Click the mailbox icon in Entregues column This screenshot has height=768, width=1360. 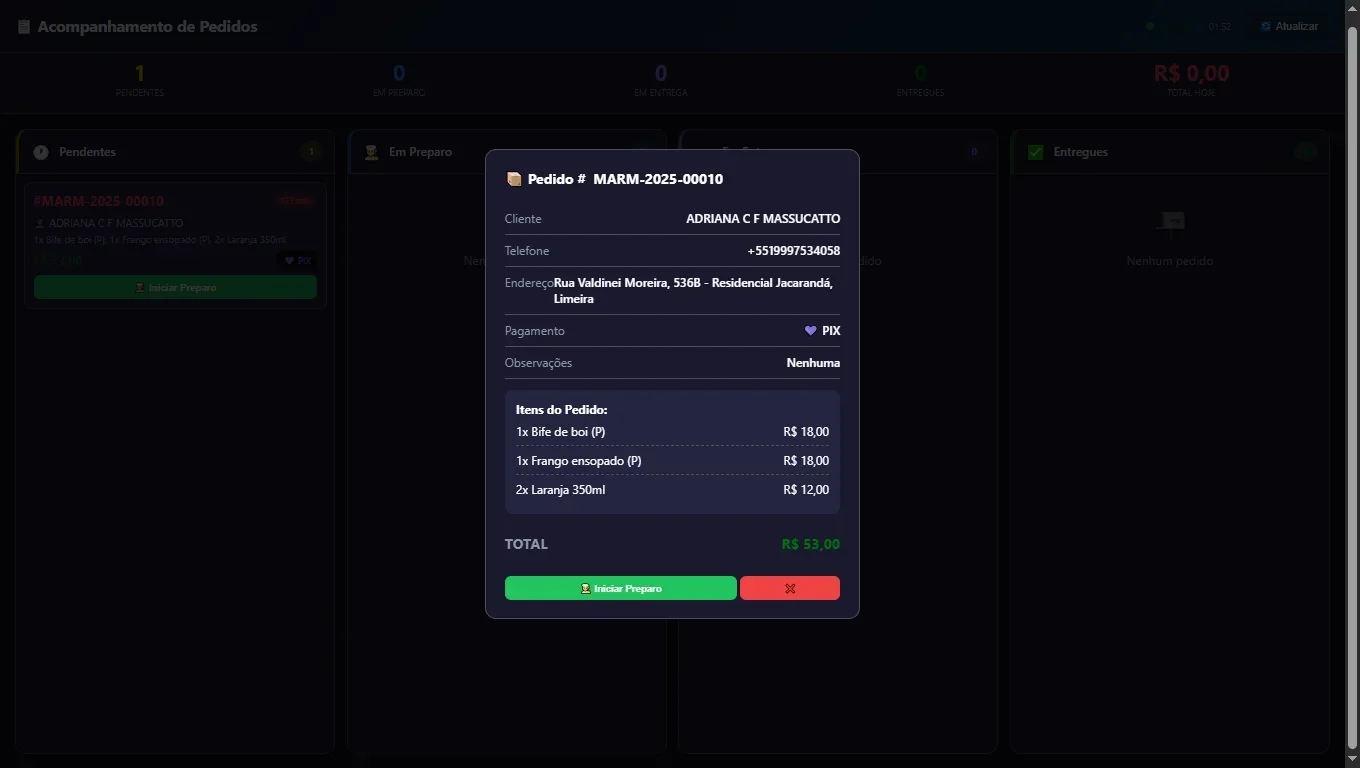pyautogui.click(x=1169, y=223)
